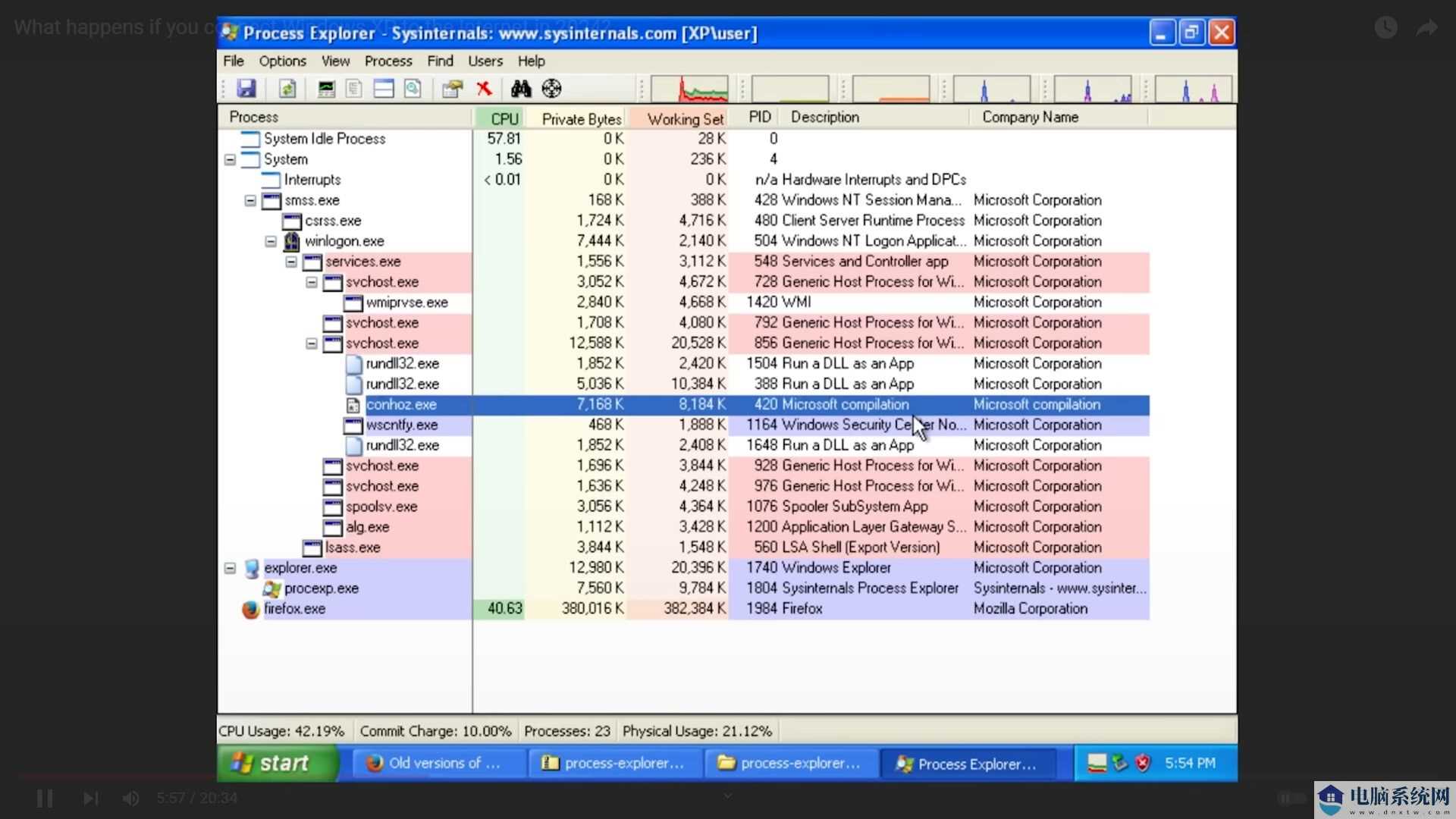Open the File menu
This screenshot has width=1456, height=819.
(234, 61)
